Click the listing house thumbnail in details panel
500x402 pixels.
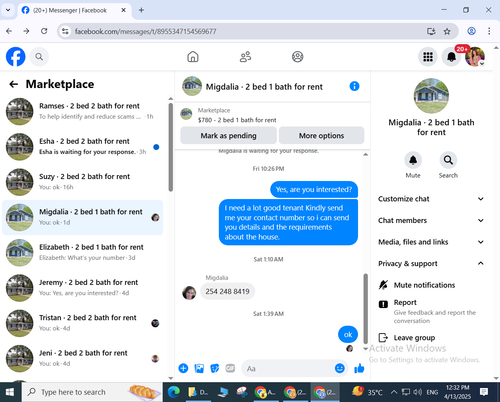coord(431,96)
